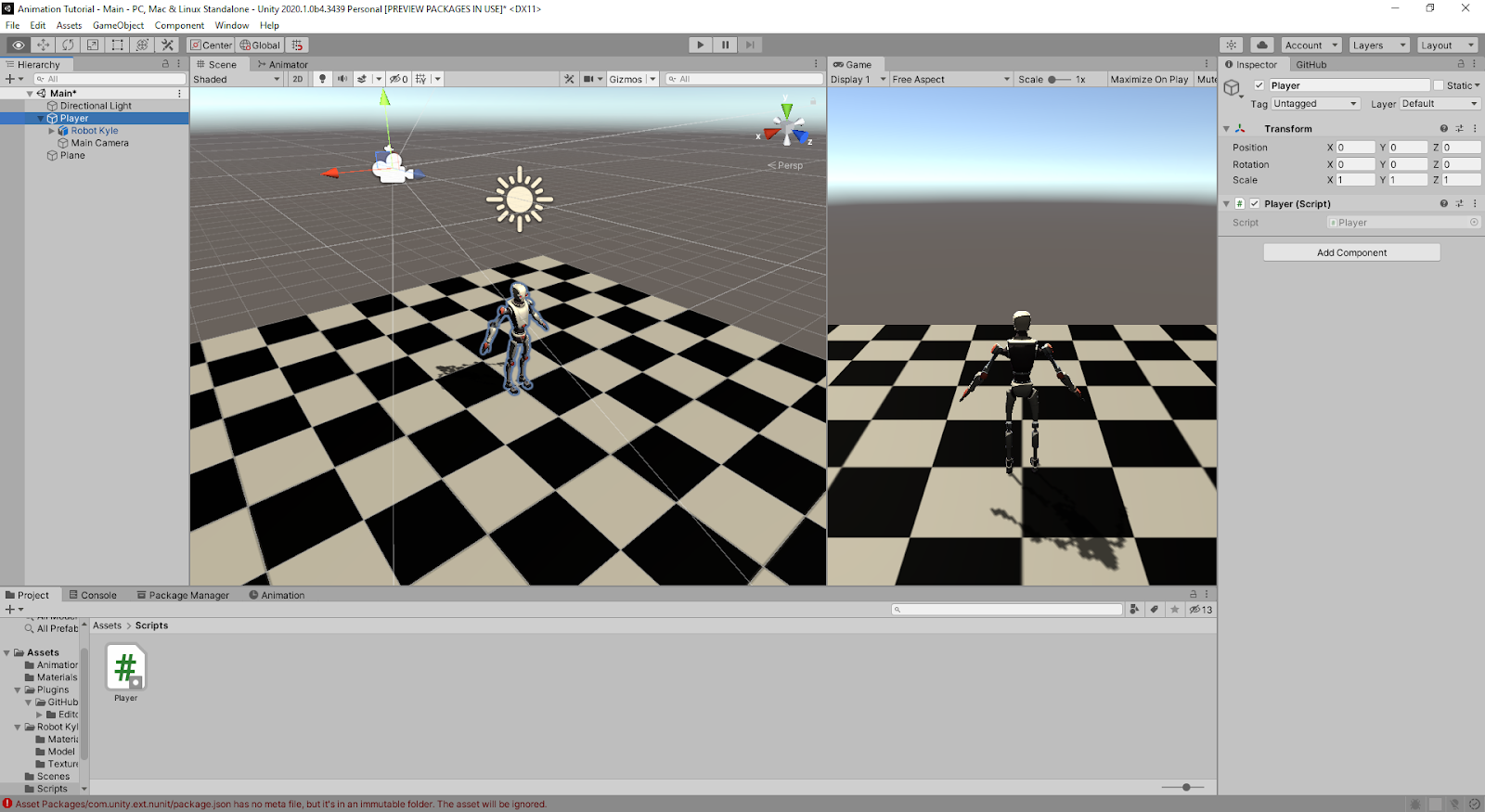Toggle 2D view mode in Scene
Viewport: 1485px width, 812px height.
point(297,79)
